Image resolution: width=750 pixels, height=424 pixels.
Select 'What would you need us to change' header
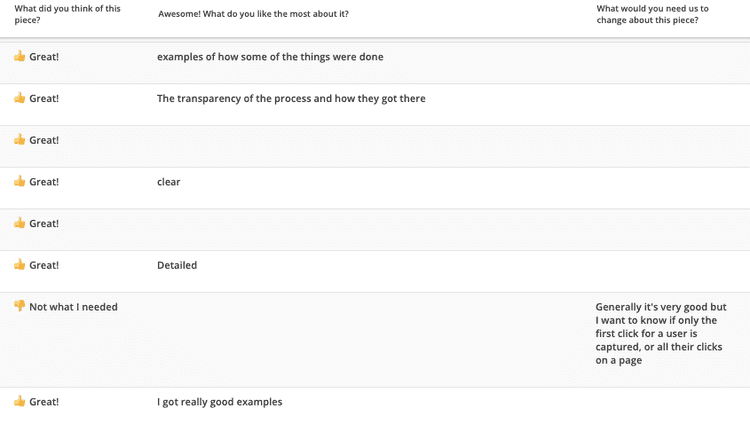[652, 14]
